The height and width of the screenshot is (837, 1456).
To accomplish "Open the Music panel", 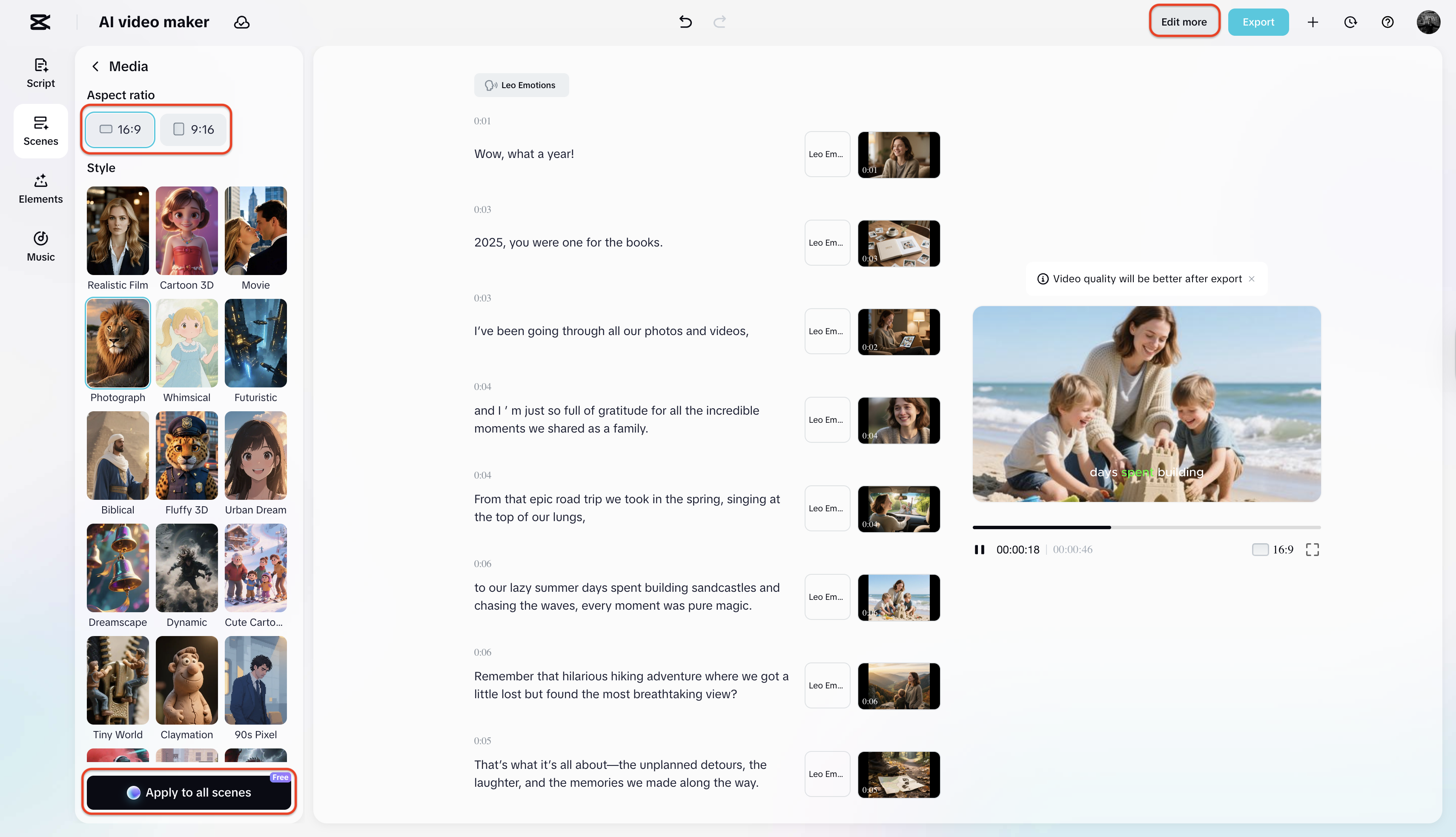I will click(40, 246).
